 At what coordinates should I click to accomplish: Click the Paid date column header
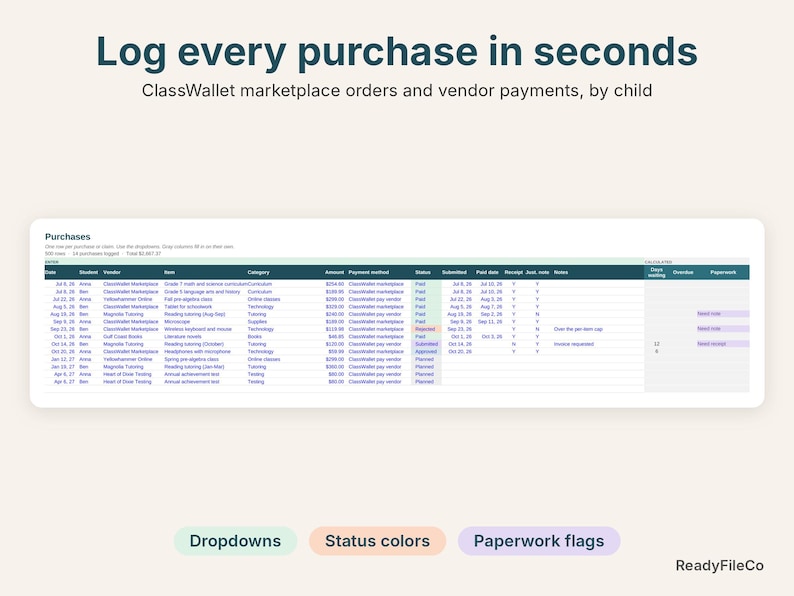[487, 272]
